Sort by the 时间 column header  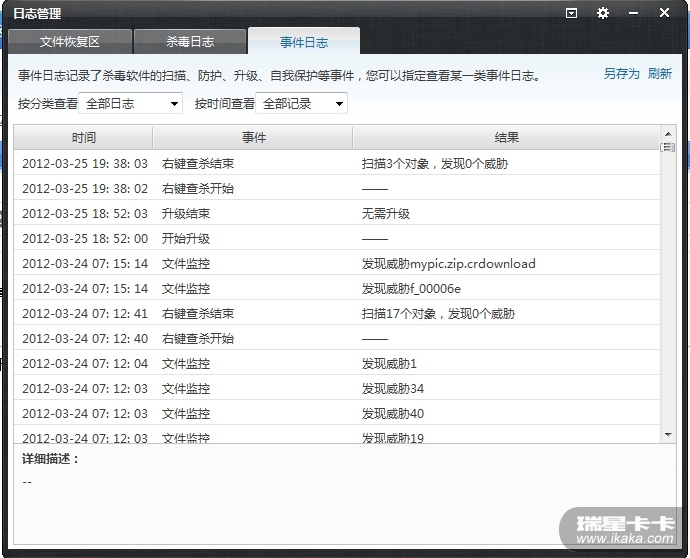click(84, 138)
